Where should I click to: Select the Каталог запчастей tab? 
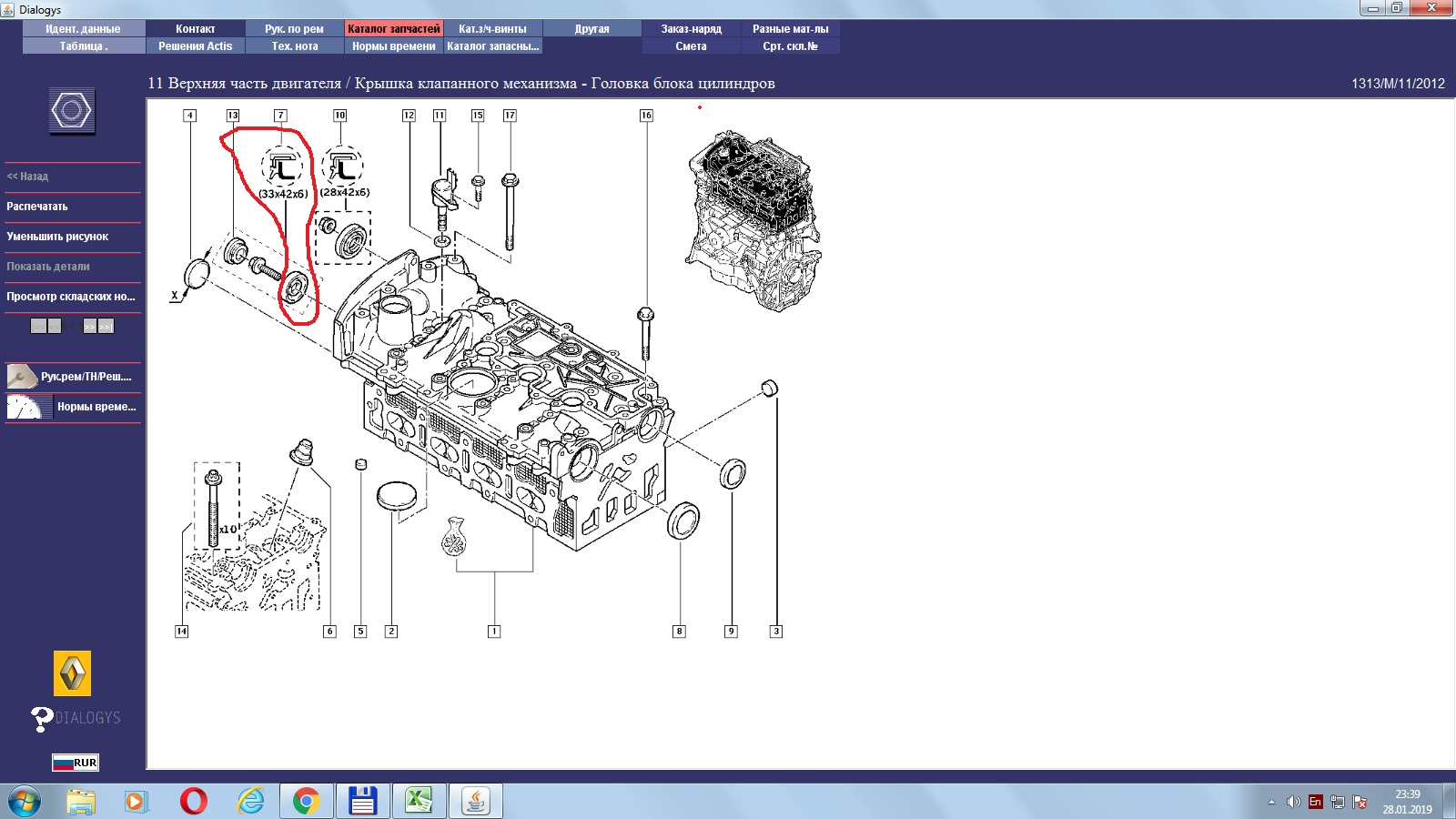click(x=394, y=29)
